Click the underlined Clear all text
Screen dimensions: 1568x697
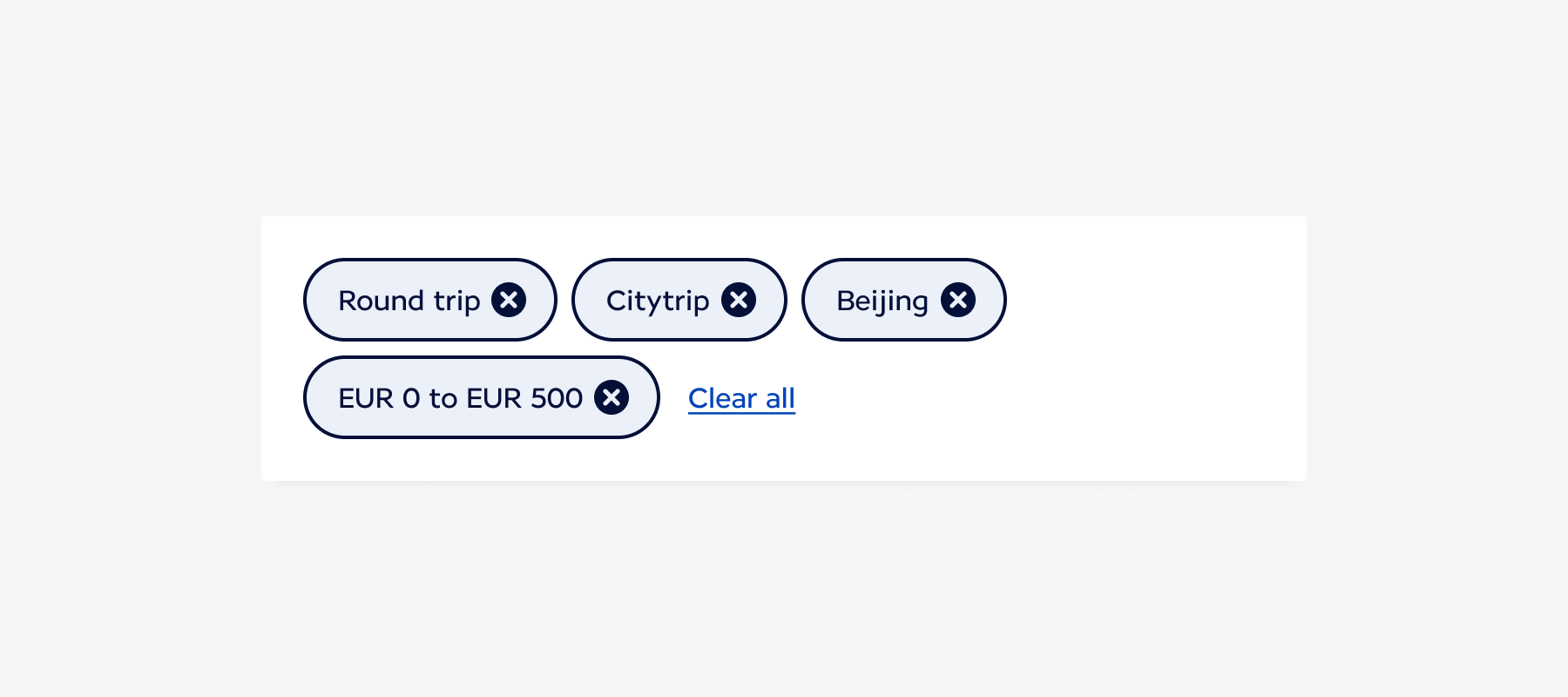click(741, 398)
